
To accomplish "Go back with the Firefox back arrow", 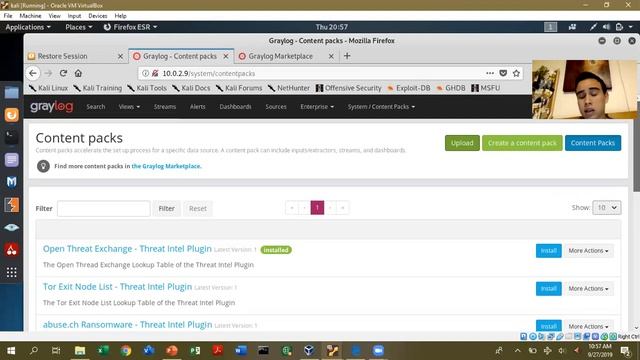I will 33,73.
